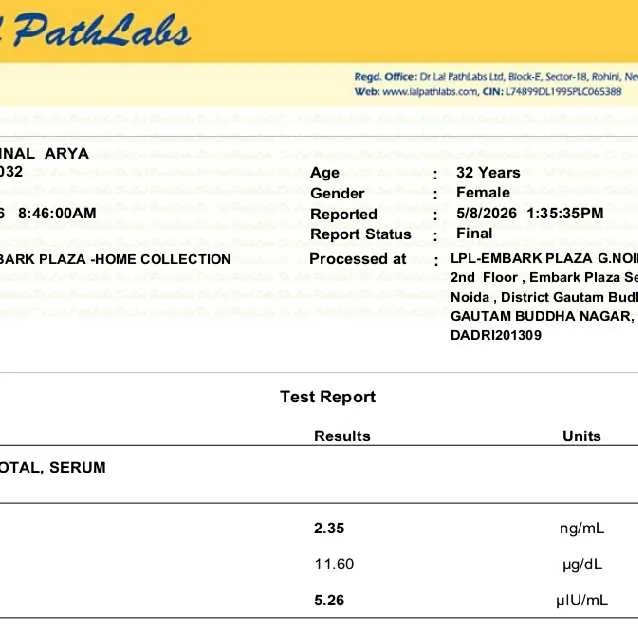Click the Test Report heading
This screenshot has height=638, width=638.
tap(328, 397)
